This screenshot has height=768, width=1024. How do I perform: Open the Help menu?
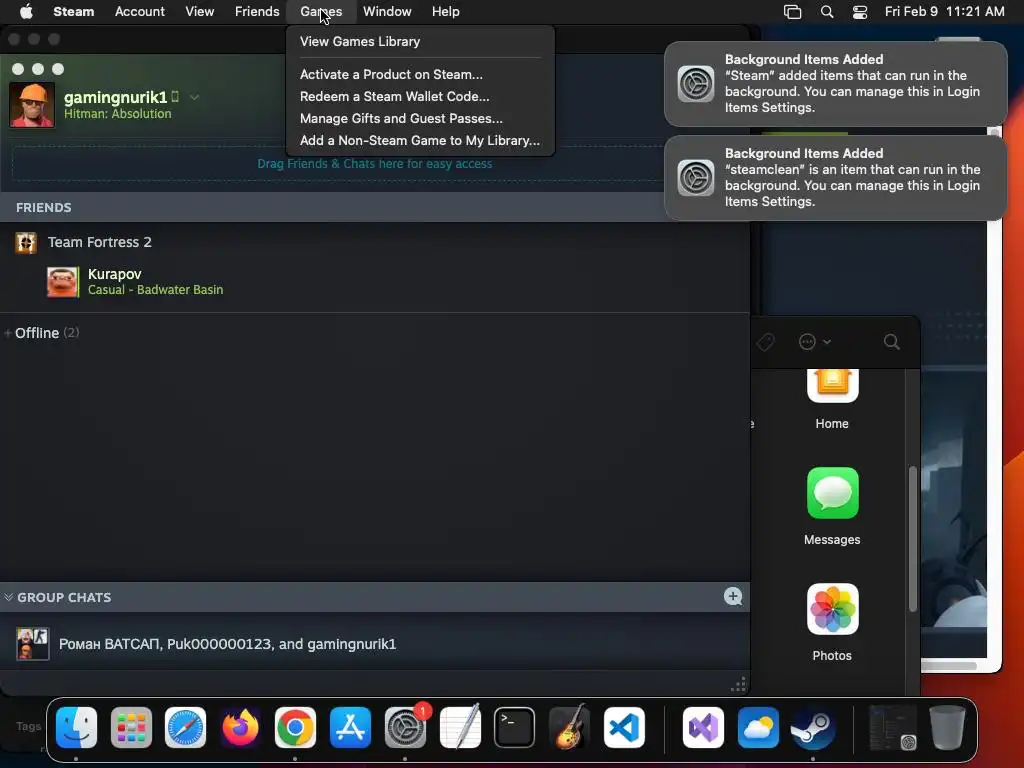coord(445,11)
